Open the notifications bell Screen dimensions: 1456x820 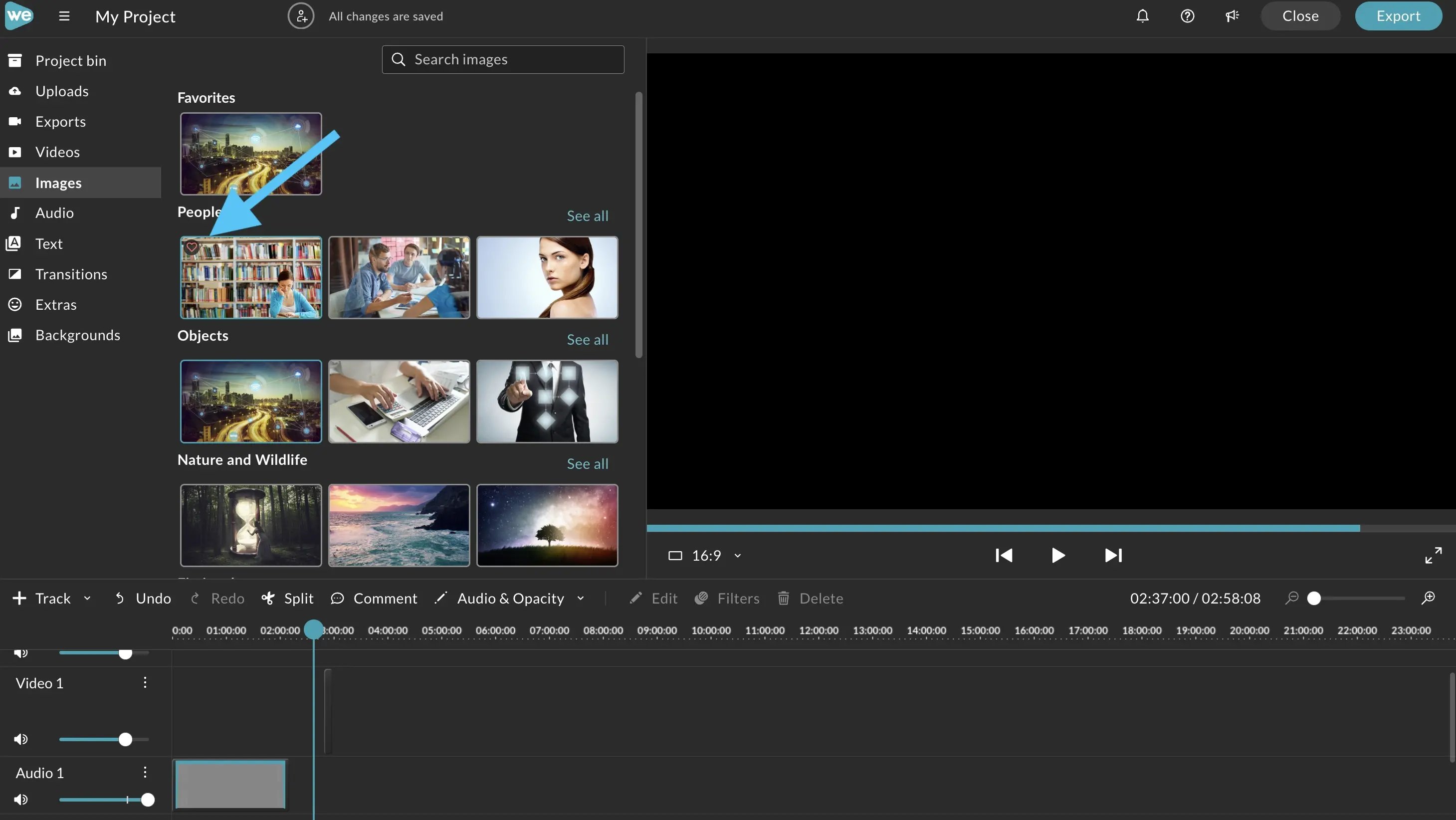pyautogui.click(x=1142, y=16)
